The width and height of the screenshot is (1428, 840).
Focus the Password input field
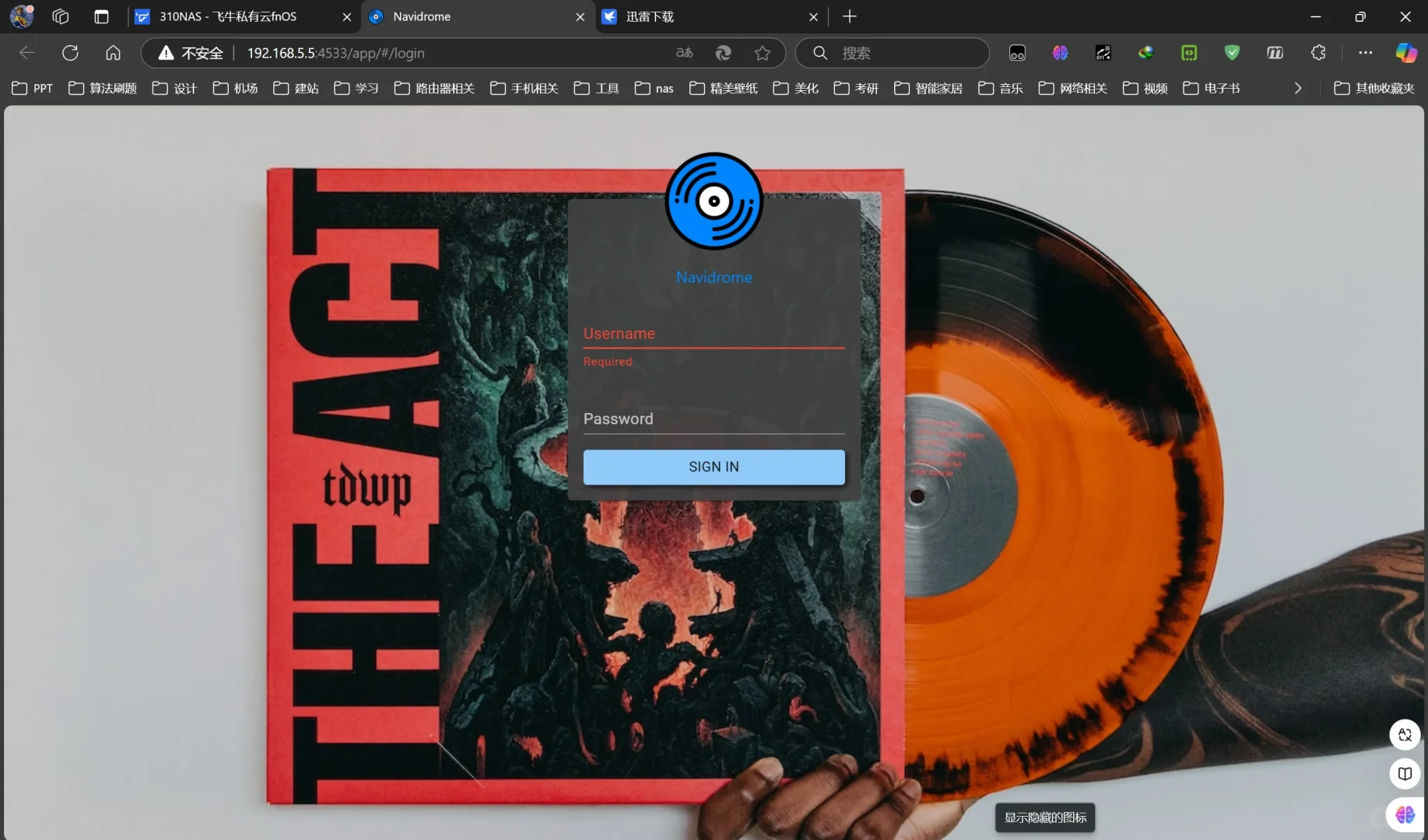coord(714,418)
